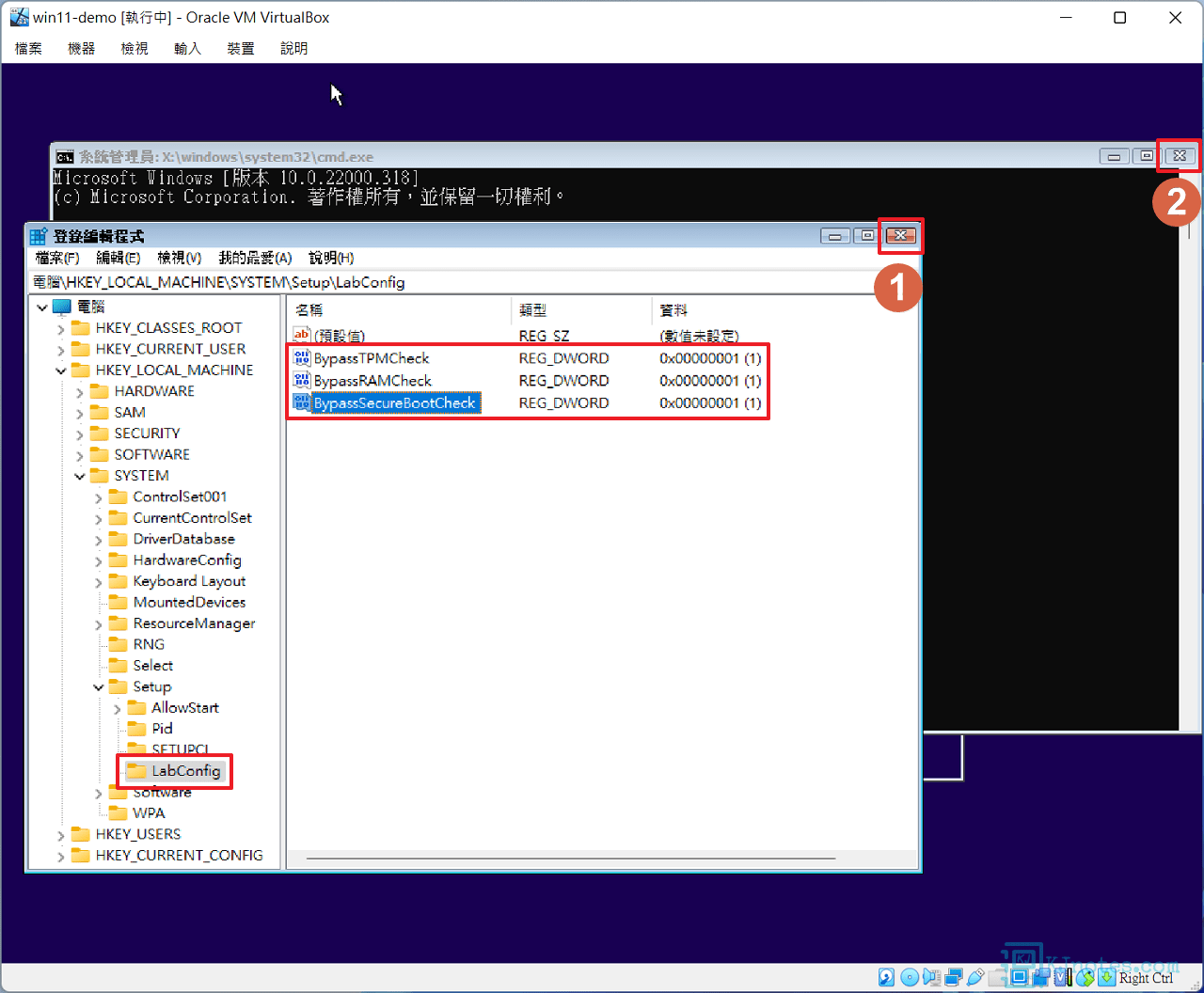The width and height of the screenshot is (1204, 993).
Task: Sort by the 資料 column header
Action: [784, 310]
